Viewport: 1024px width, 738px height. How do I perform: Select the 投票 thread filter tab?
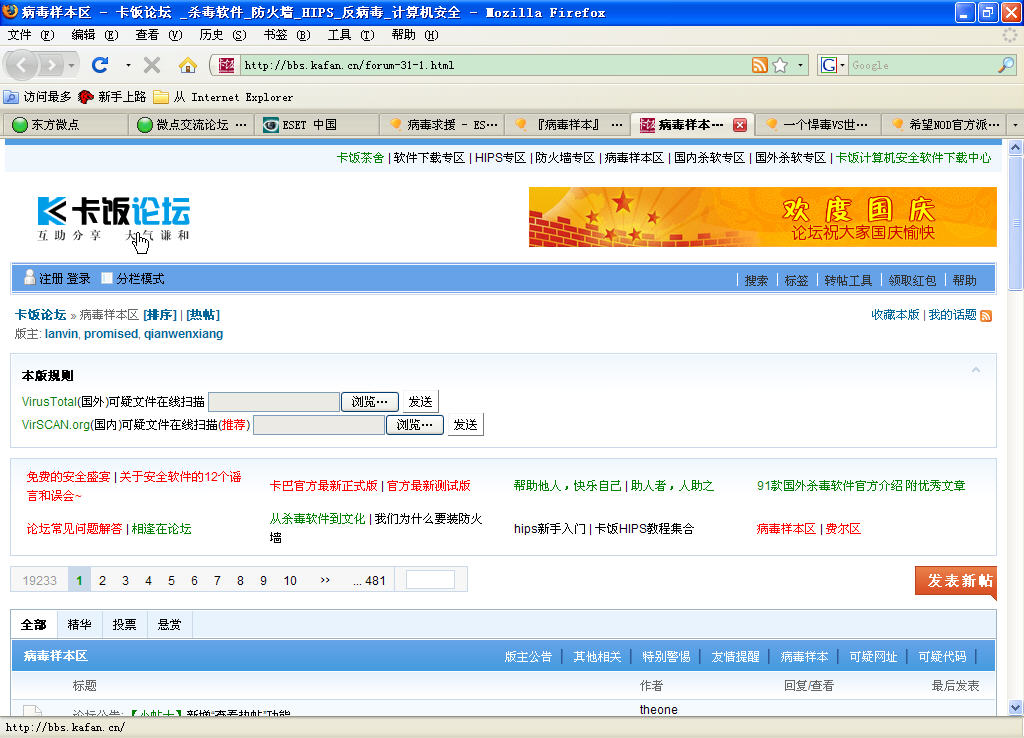[124, 625]
